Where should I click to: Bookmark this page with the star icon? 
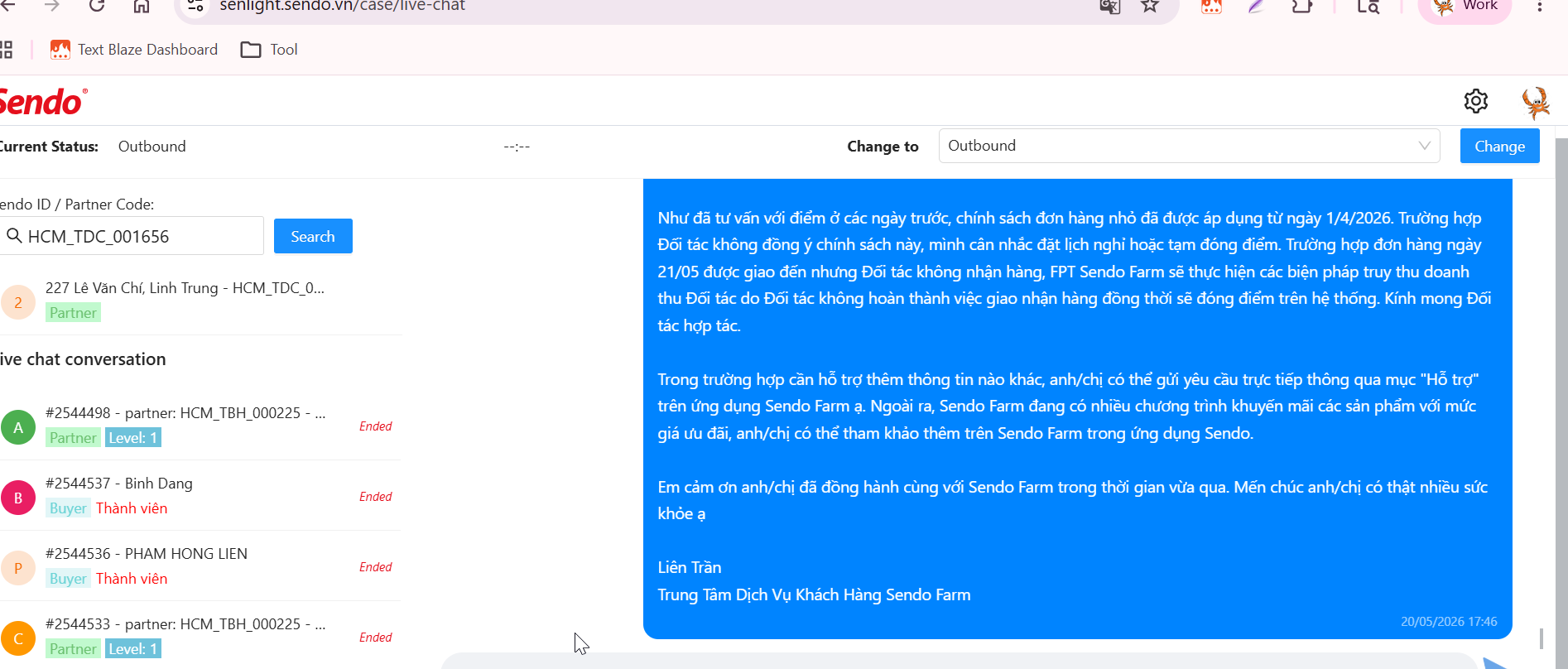1150,6
